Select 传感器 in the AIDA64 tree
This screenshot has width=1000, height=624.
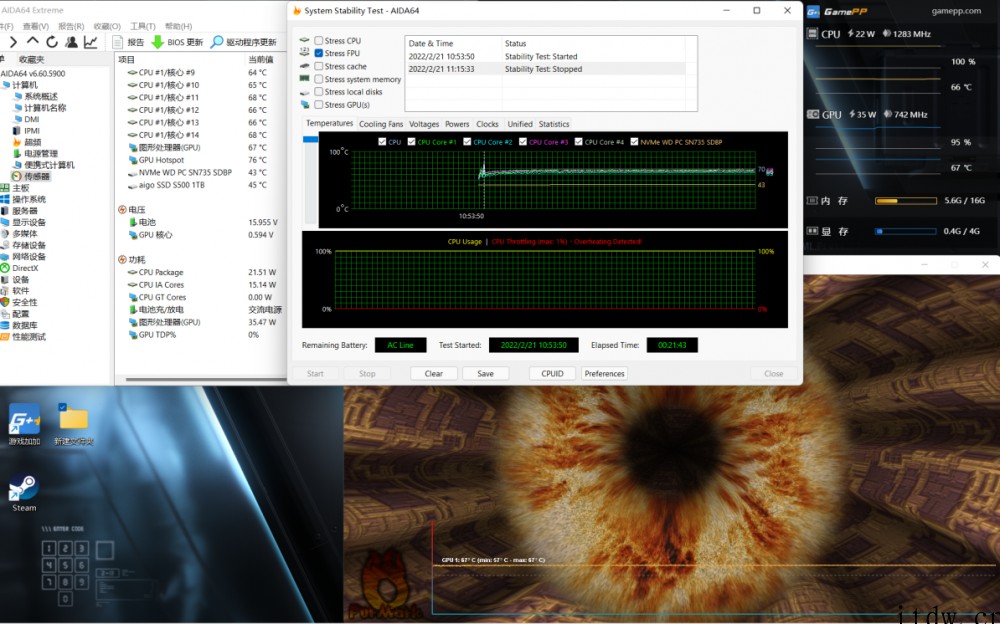tap(37, 176)
